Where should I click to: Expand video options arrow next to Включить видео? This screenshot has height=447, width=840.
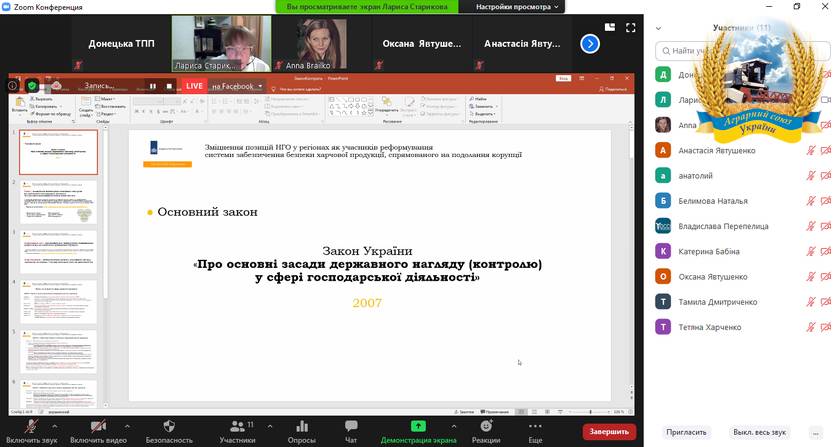(x=127, y=427)
